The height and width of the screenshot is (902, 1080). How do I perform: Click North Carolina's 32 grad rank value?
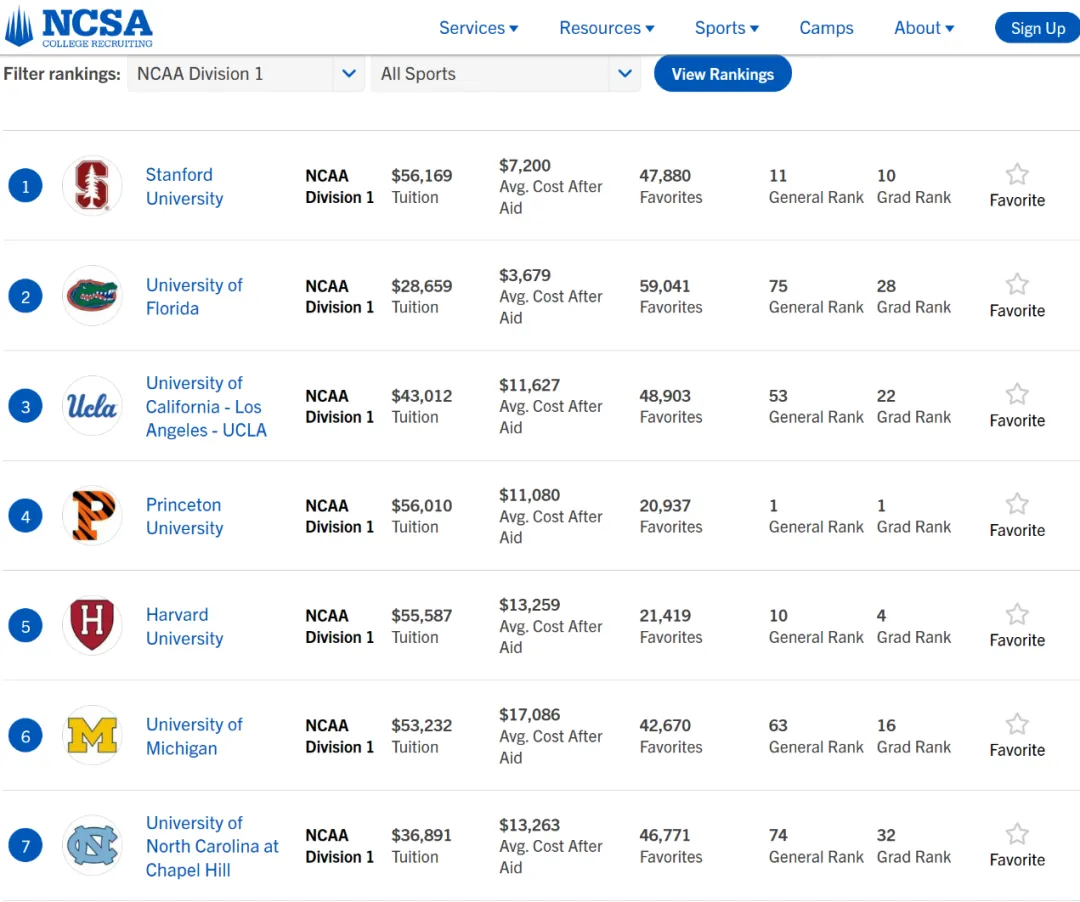pyautogui.click(x=886, y=835)
